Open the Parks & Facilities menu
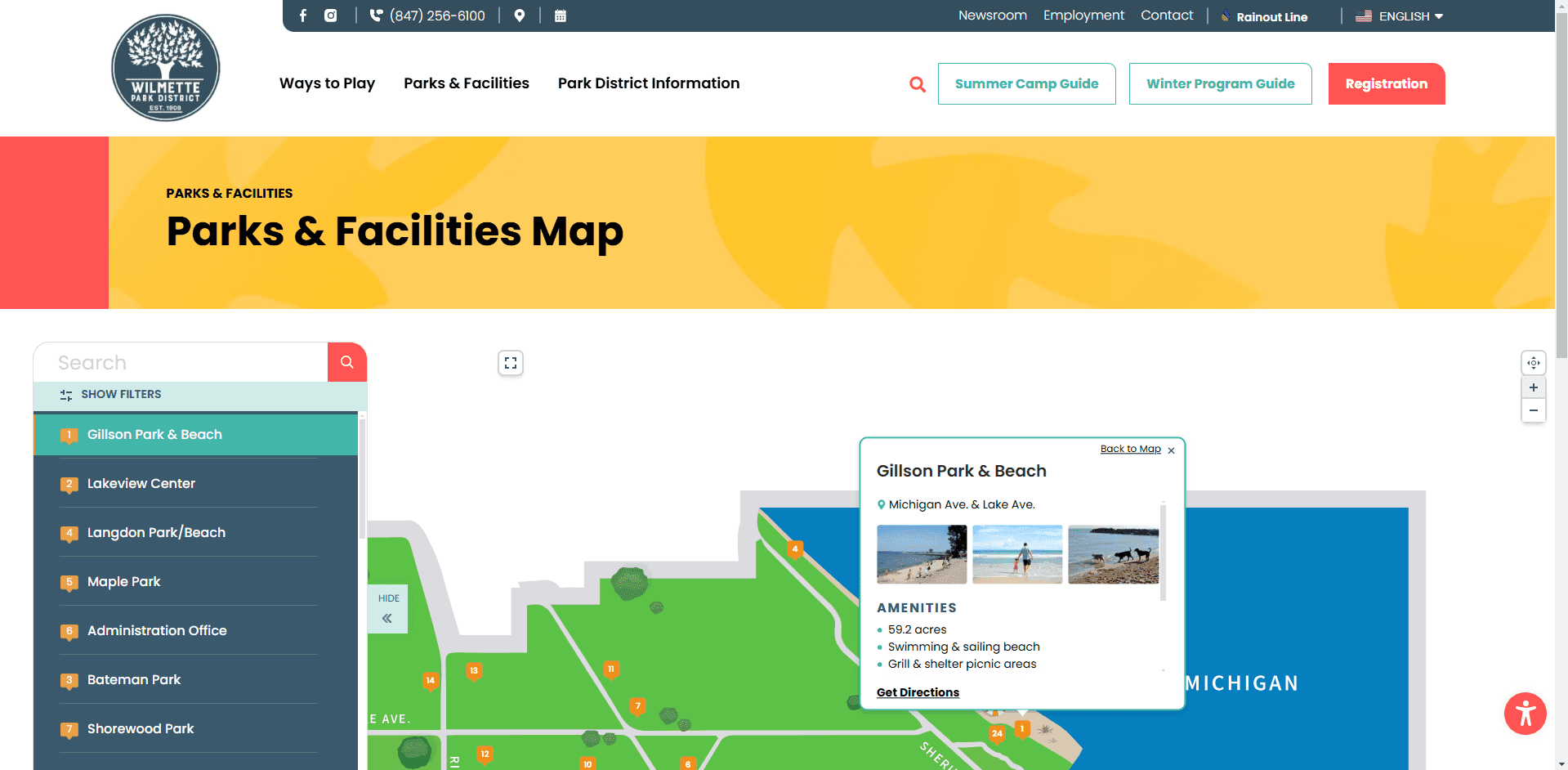Viewport: 1568px width, 770px height. point(466,83)
